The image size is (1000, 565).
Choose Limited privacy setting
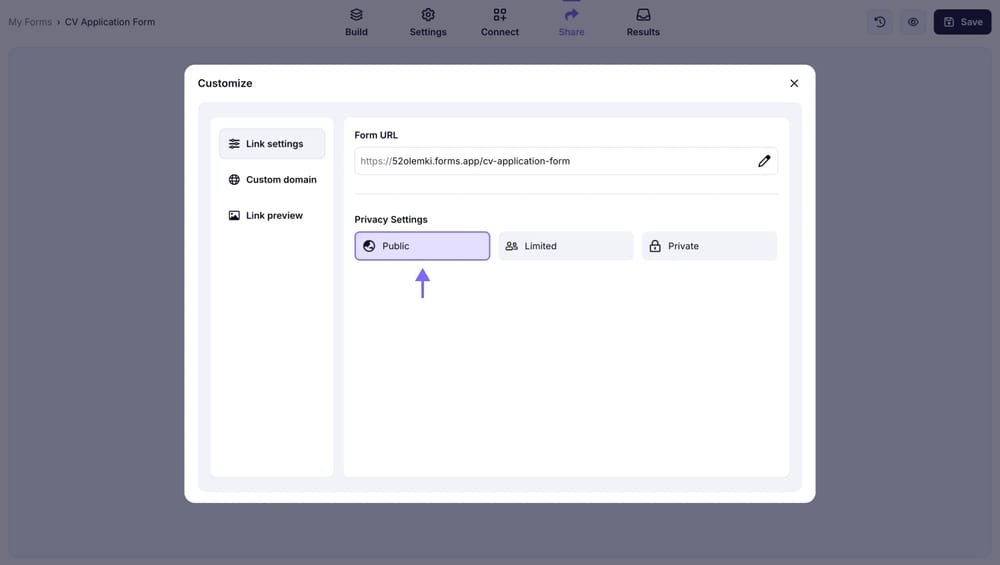tap(566, 246)
